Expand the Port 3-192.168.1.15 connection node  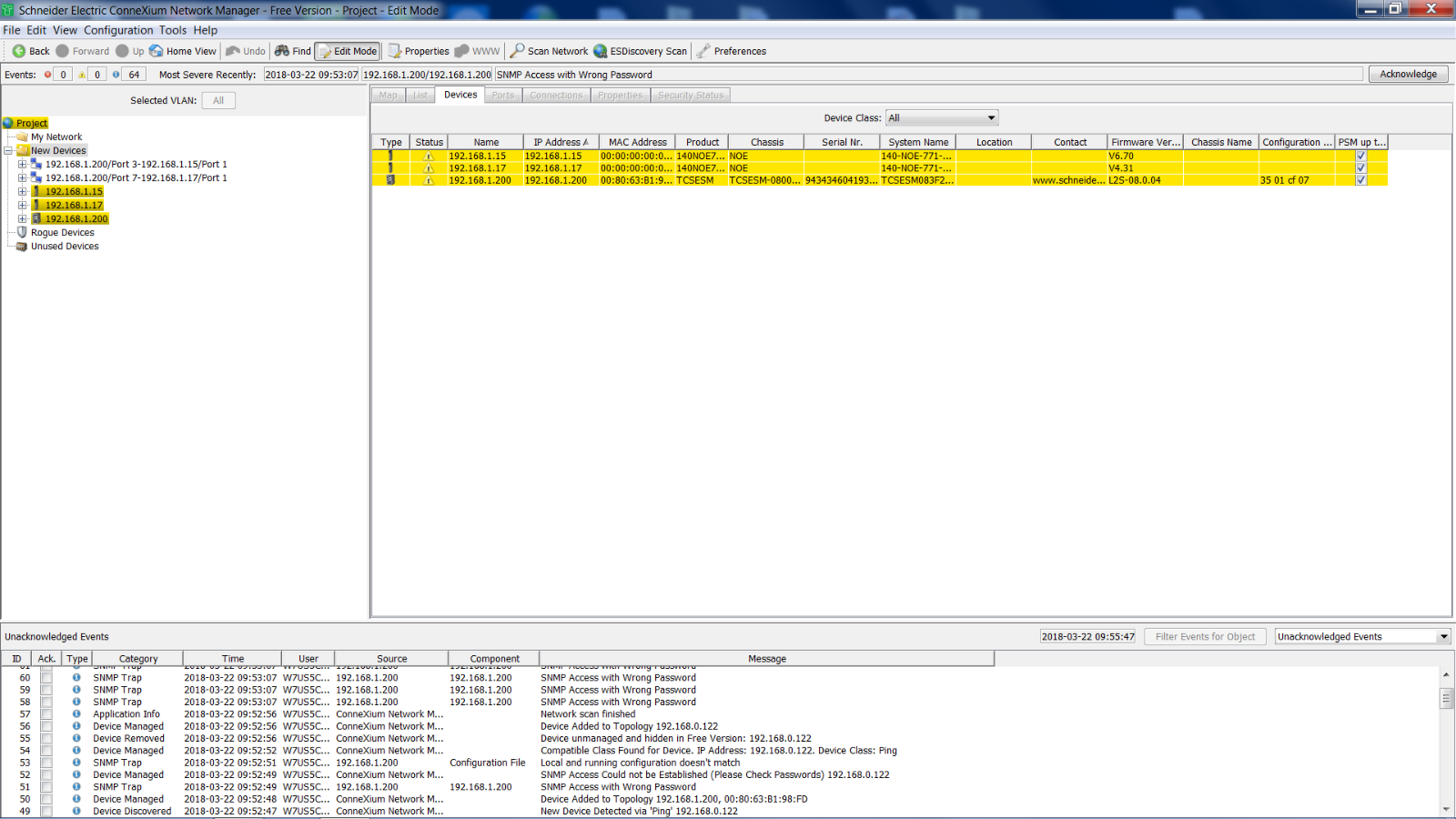(x=22, y=165)
